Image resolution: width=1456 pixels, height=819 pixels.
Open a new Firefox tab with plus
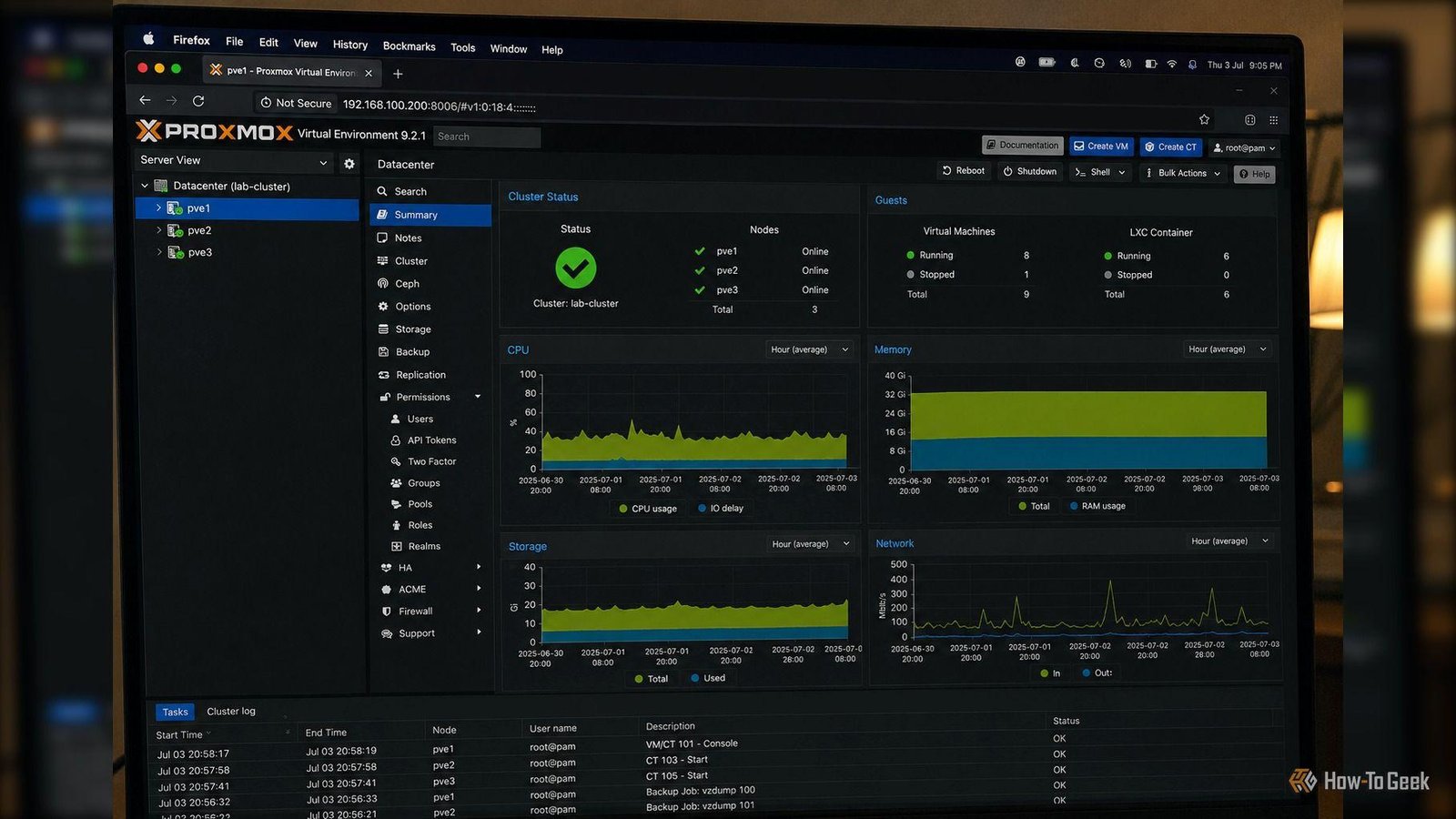[398, 74]
